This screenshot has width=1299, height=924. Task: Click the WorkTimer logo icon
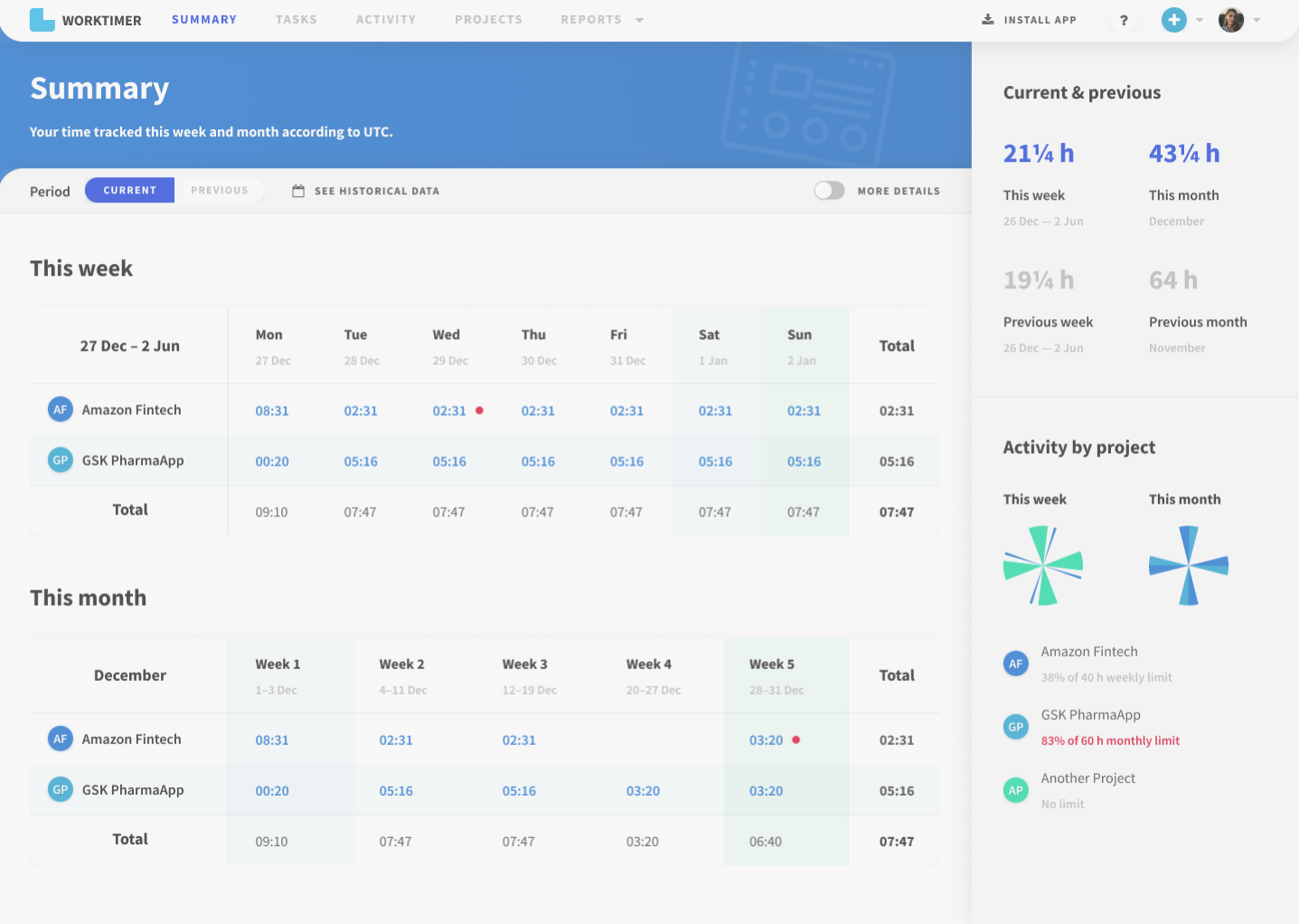click(42, 20)
